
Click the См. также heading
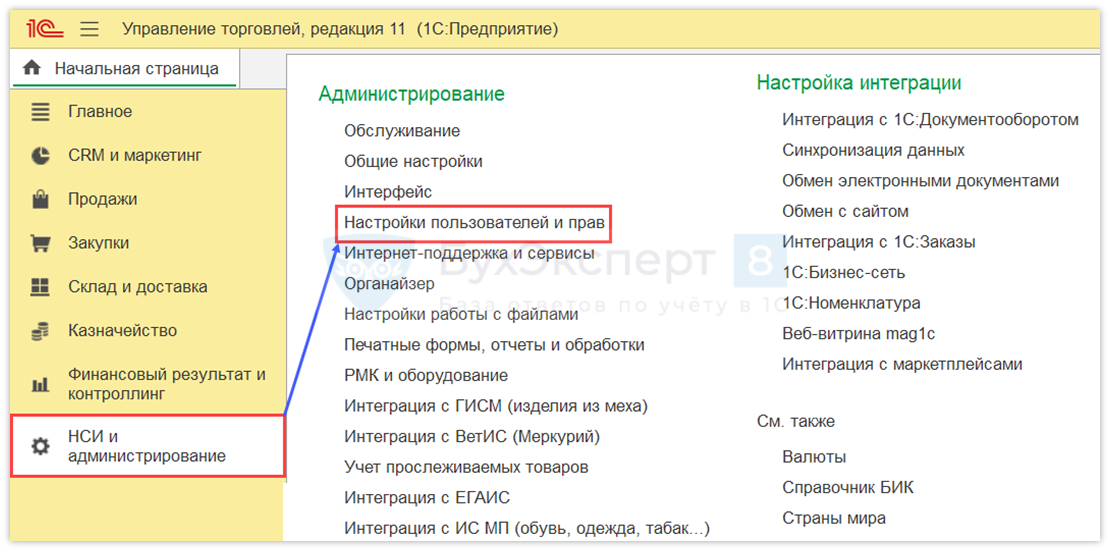point(796,421)
